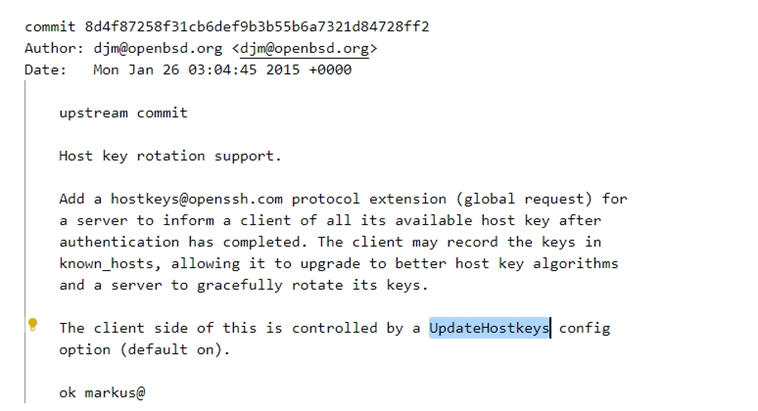
Task: Open the djm@openbsd.org email link
Action: click(304, 48)
